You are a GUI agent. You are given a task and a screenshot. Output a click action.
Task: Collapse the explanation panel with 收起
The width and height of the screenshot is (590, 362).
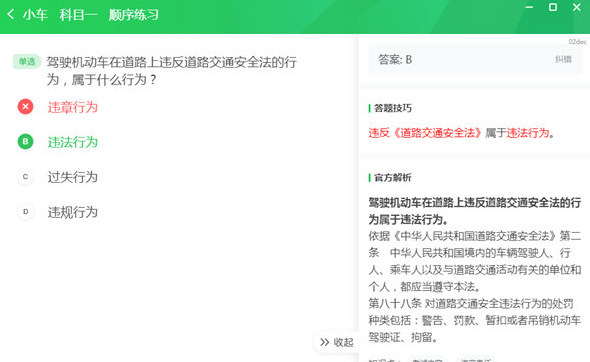tap(336, 342)
